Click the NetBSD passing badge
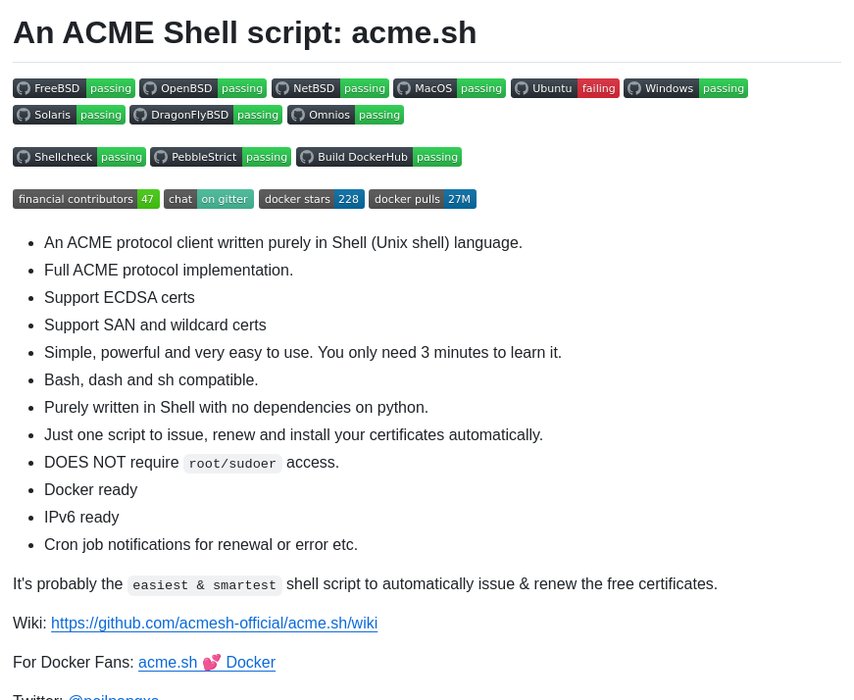Screen dimensions: 854x700 330,88
